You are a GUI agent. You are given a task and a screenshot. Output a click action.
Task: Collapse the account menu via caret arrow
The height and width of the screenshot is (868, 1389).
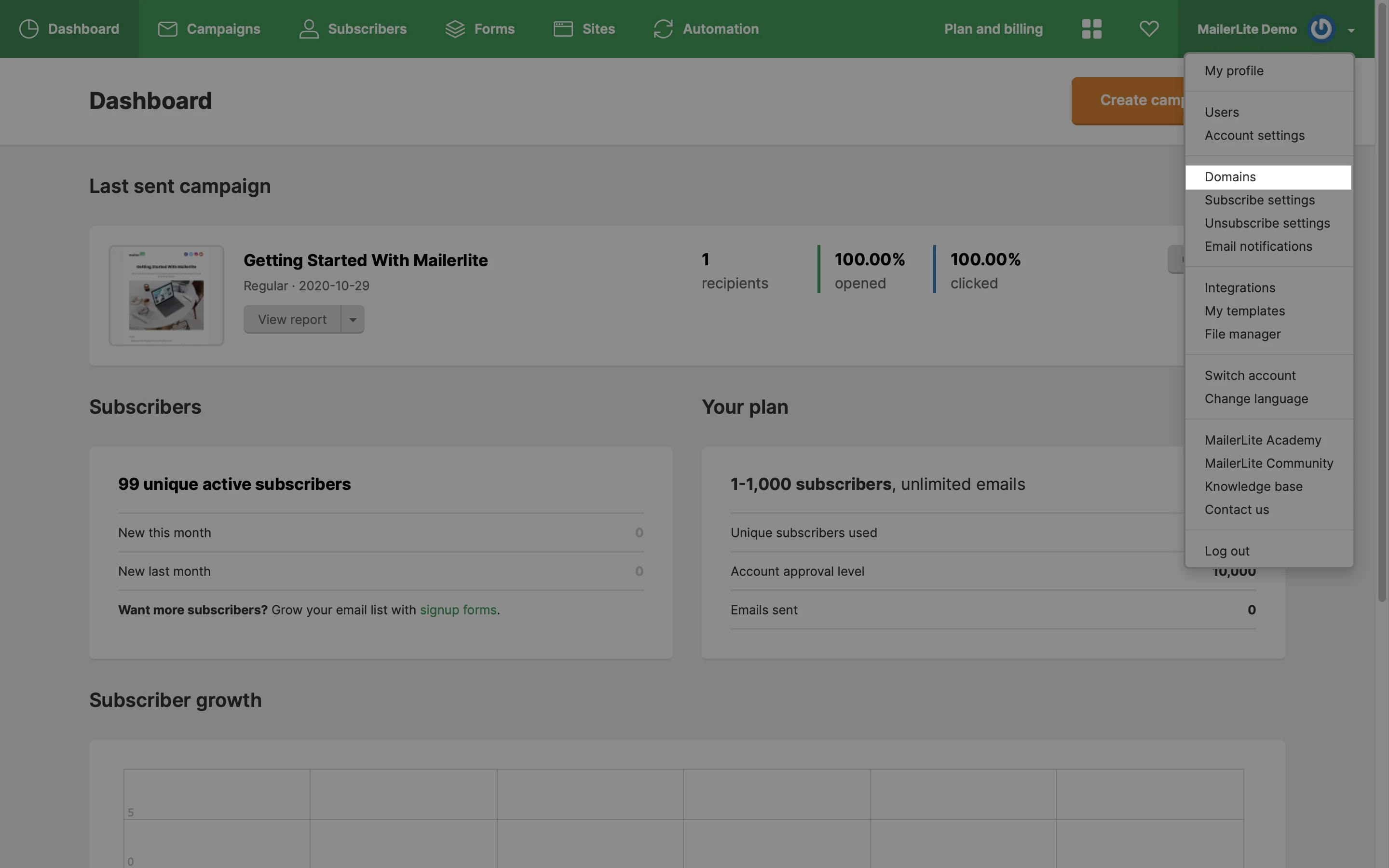click(x=1351, y=30)
